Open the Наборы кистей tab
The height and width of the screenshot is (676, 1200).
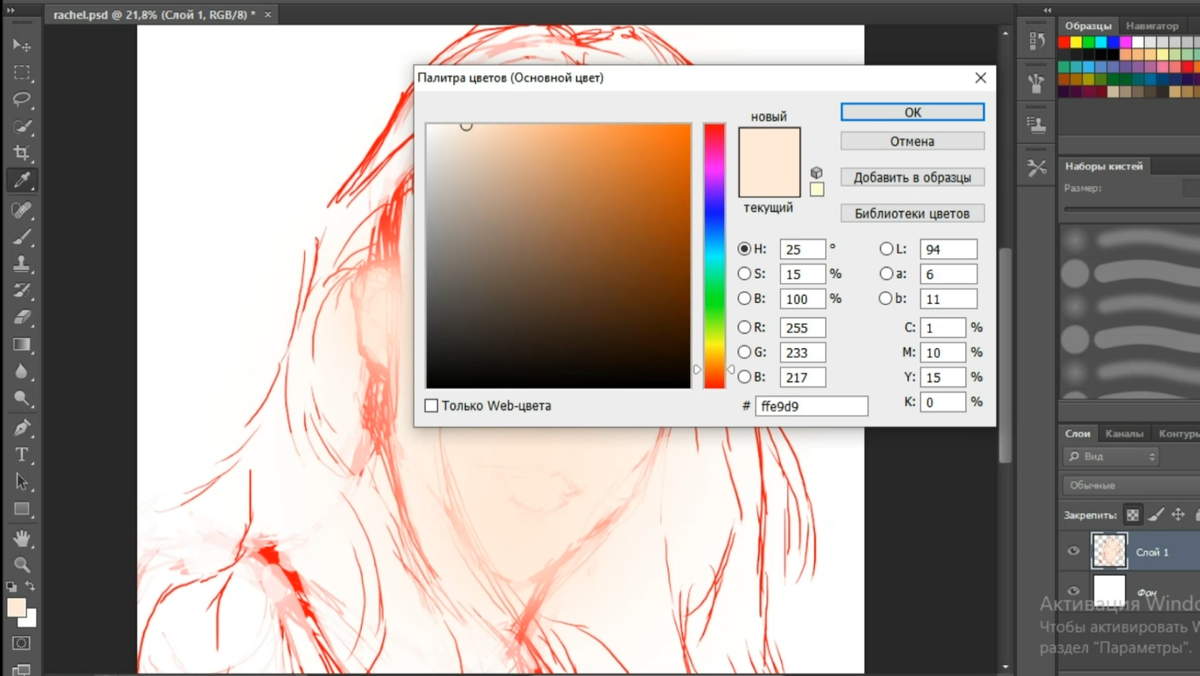pyautogui.click(x=1104, y=166)
